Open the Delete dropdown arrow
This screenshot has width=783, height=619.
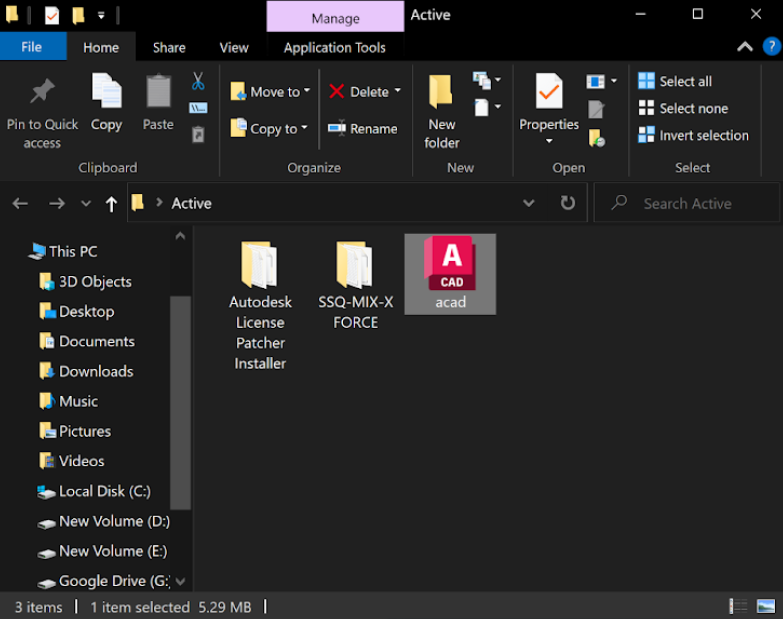pyautogui.click(x=397, y=91)
